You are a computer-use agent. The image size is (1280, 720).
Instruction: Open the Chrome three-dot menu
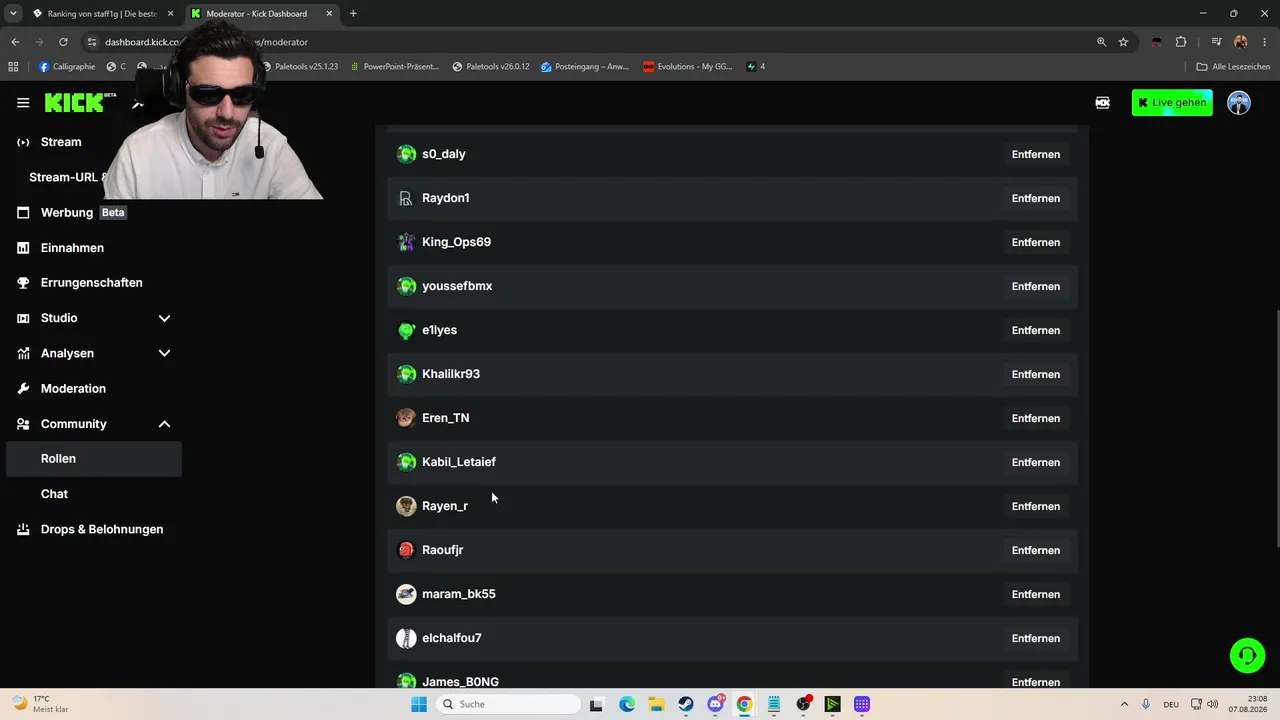click(1265, 42)
